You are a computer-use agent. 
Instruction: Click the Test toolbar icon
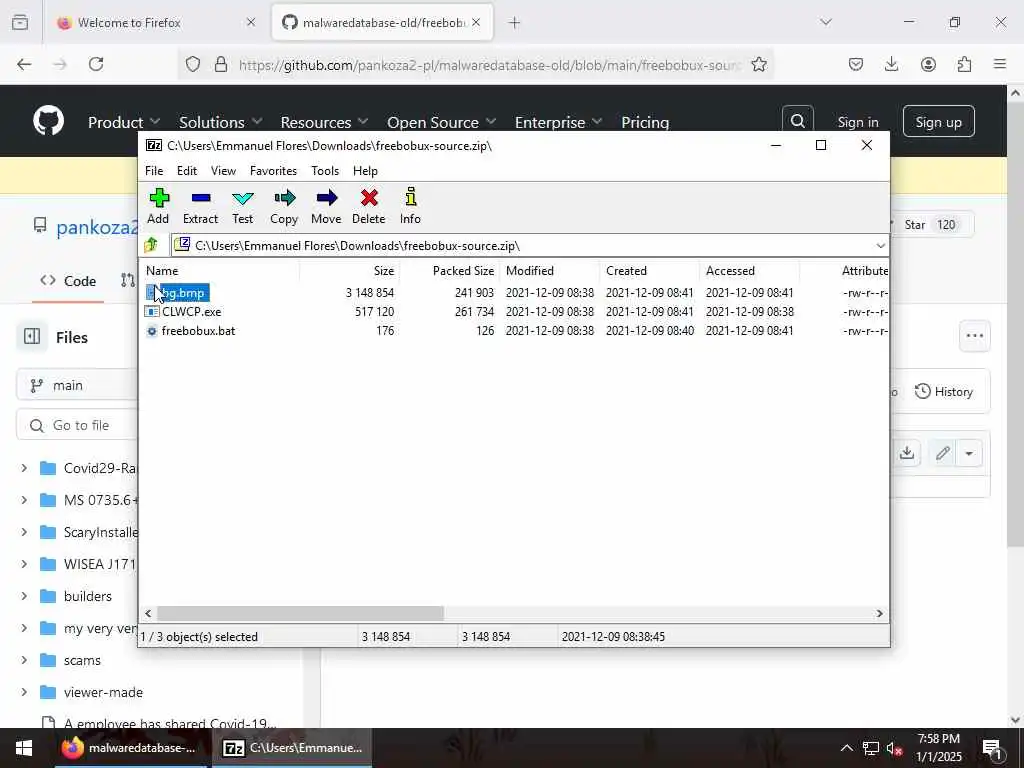[242, 206]
